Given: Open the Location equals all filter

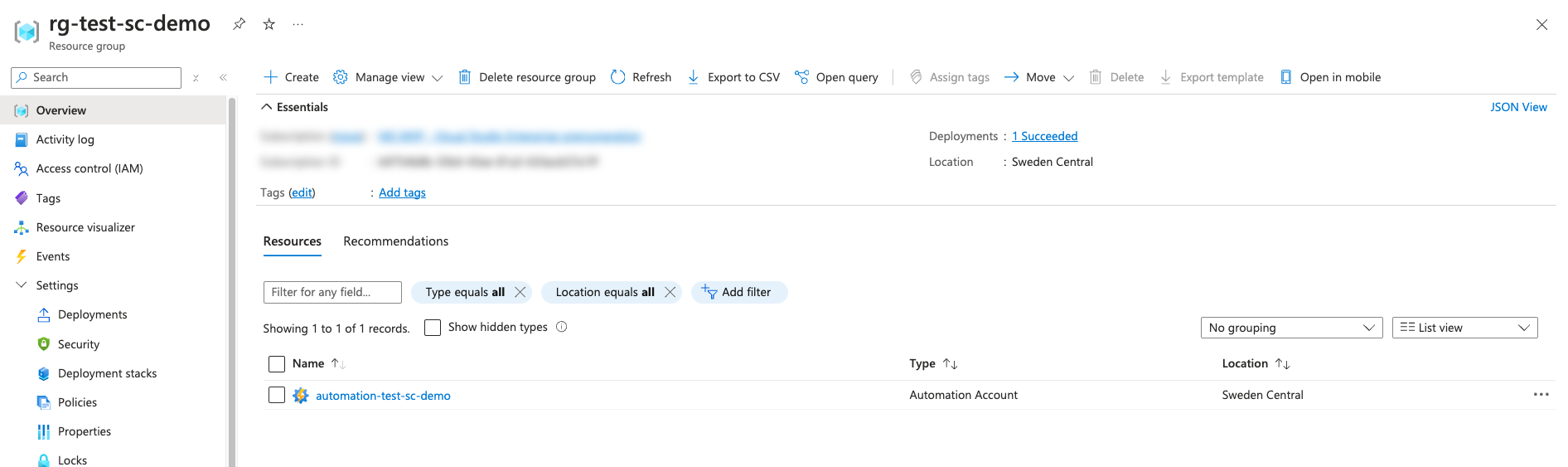Looking at the screenshot, I should [x=605, y=292].
